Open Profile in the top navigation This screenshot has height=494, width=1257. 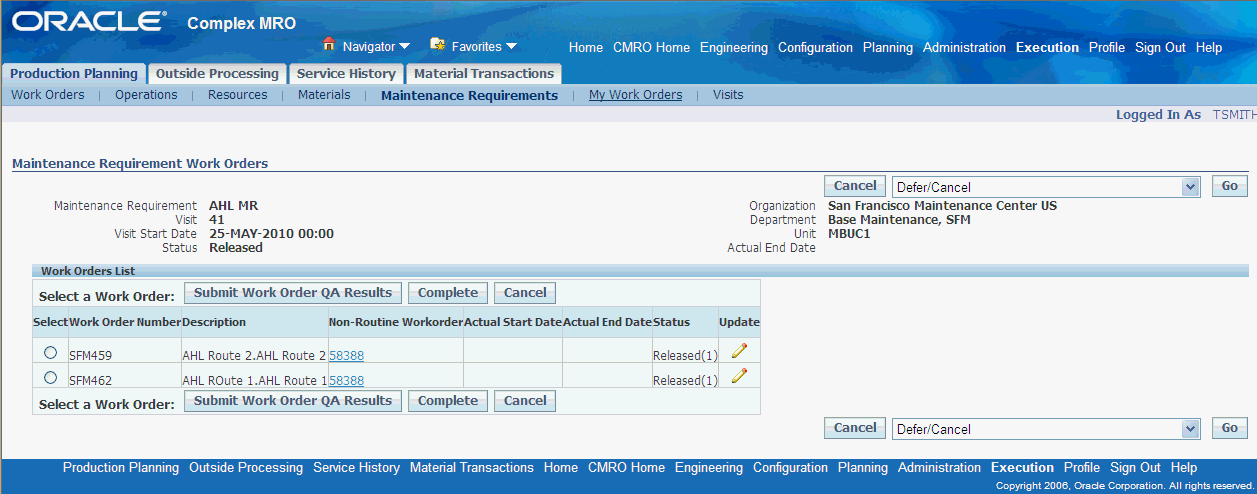[x=1107, y=47]
